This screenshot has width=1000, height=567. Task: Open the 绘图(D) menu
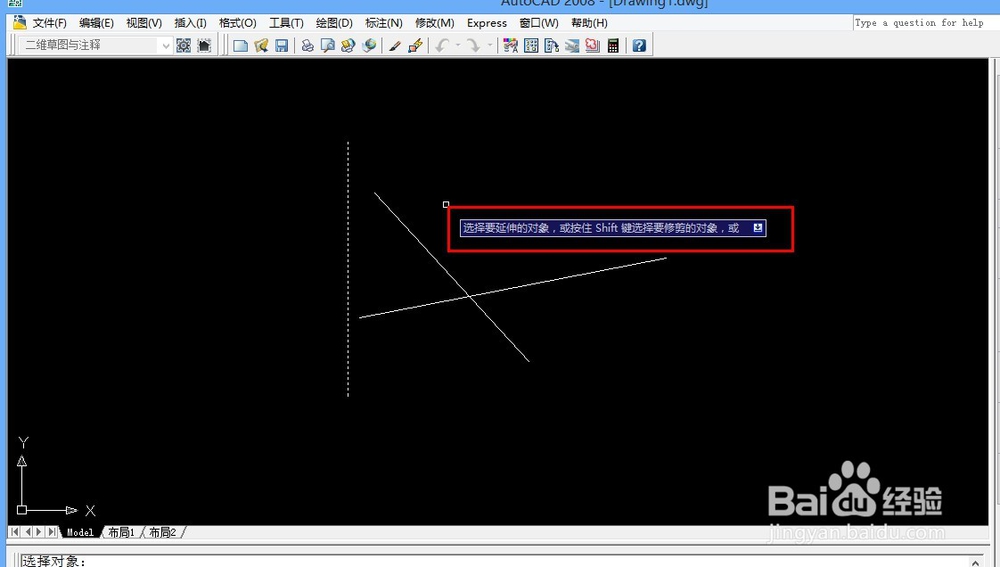[x=334, y=23]
